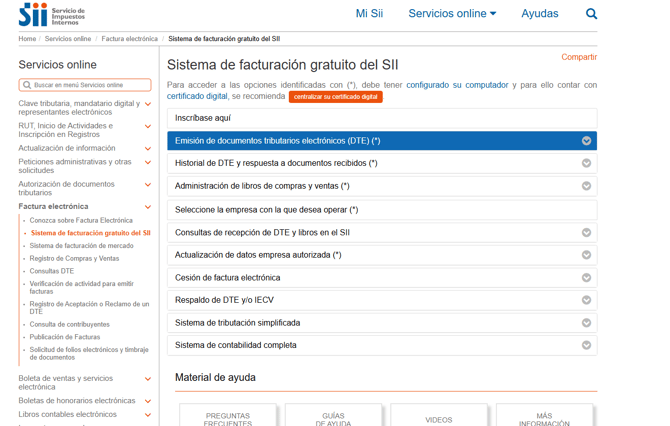This screenshot has width=670, height=426.
Task: Expand Clave tributaria, mandatario digital sidebar arrow
Action: click(x=148, y=104)
